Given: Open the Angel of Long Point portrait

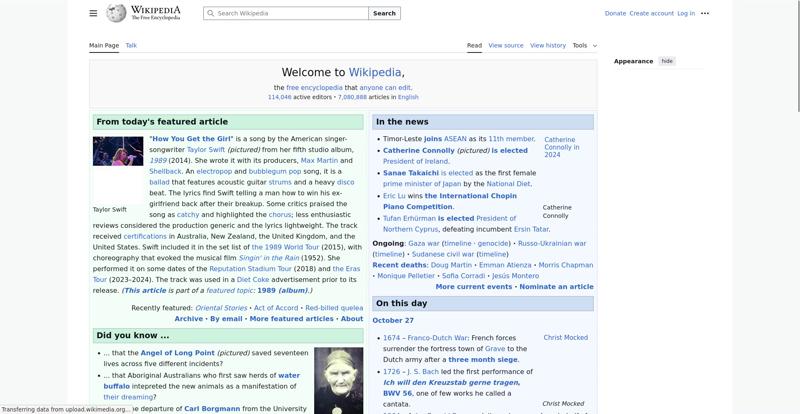Looking at the screenshot, I should click(338, 380).
